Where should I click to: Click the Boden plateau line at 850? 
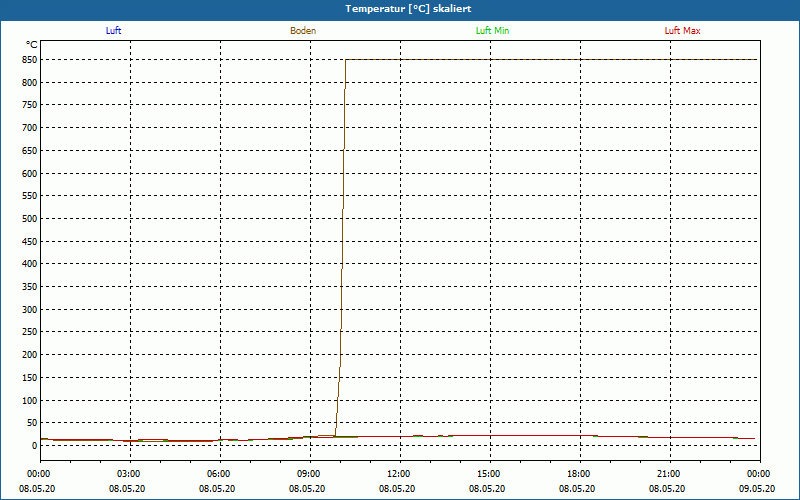[x=551, y=60]
